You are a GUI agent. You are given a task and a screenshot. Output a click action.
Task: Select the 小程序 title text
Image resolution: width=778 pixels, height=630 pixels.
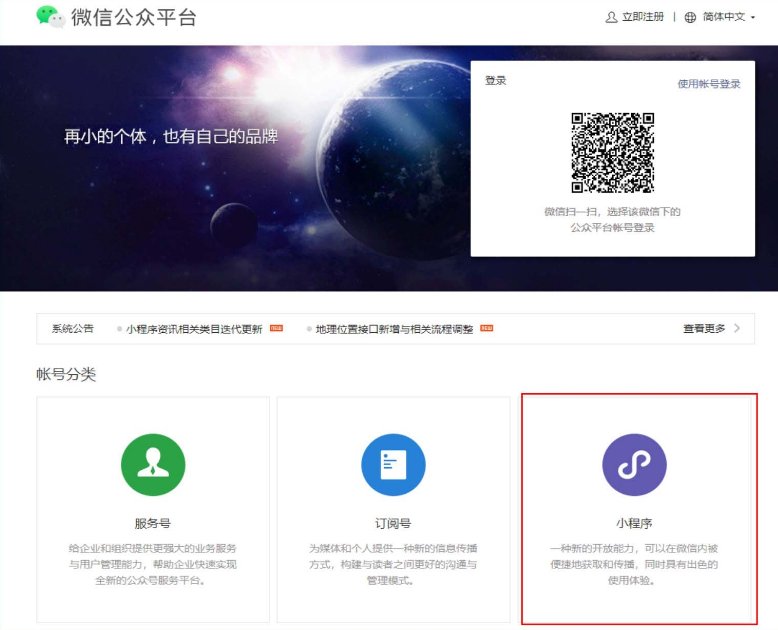tap(634, 523)
